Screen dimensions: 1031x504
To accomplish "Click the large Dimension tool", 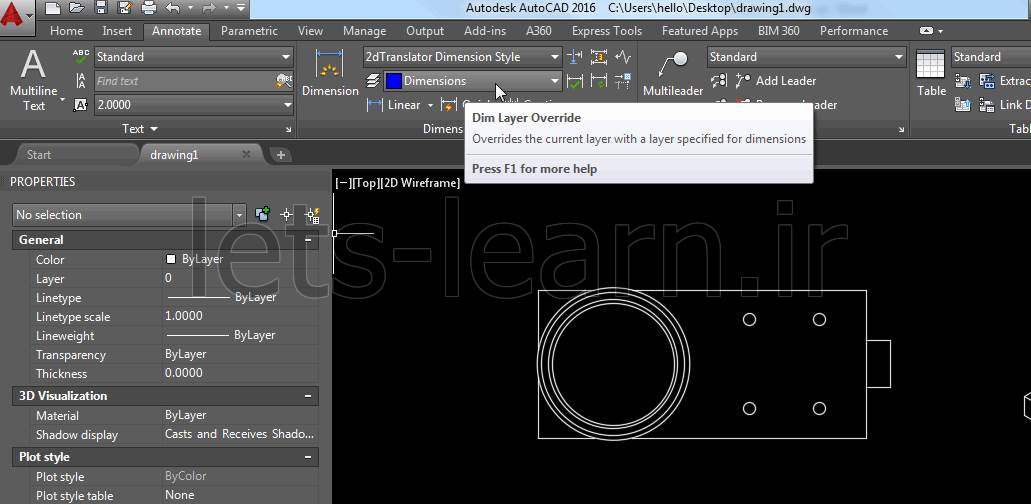I will coord(330,73).
